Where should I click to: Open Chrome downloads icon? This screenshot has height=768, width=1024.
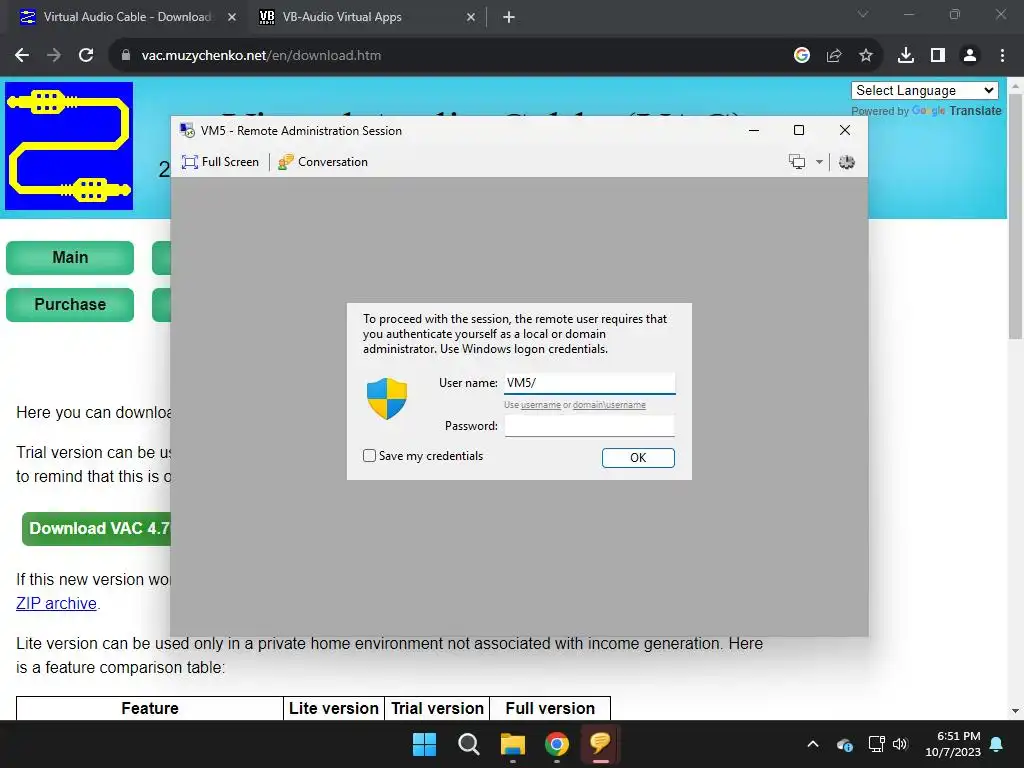906,56
